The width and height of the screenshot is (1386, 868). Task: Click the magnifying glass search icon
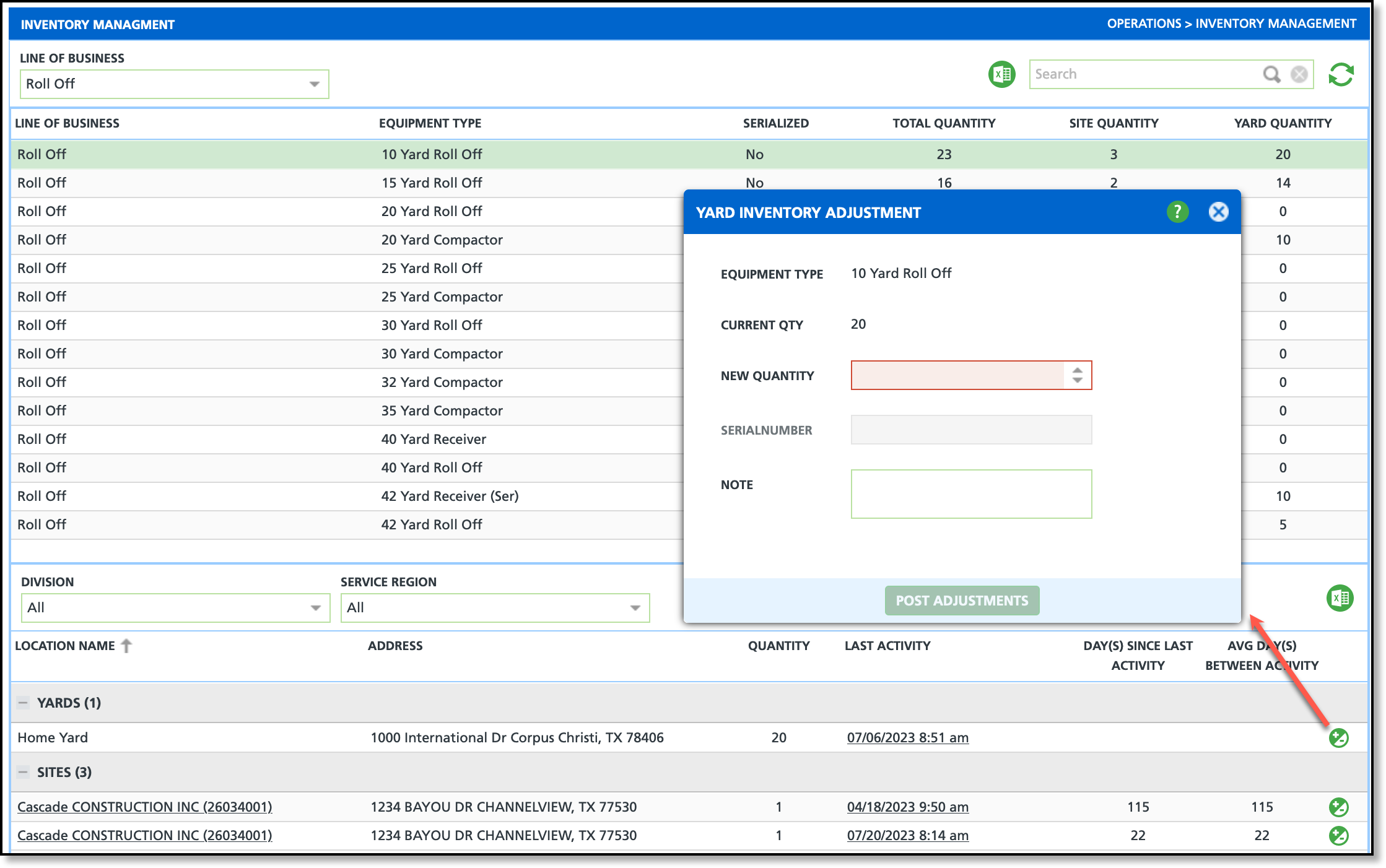coord(1271,74)
